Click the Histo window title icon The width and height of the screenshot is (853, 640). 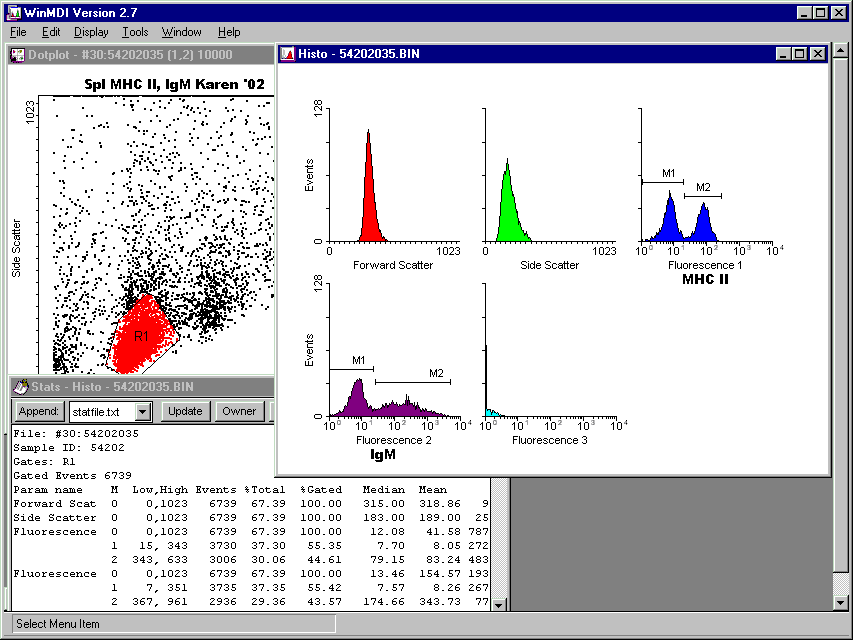[286, 53]
